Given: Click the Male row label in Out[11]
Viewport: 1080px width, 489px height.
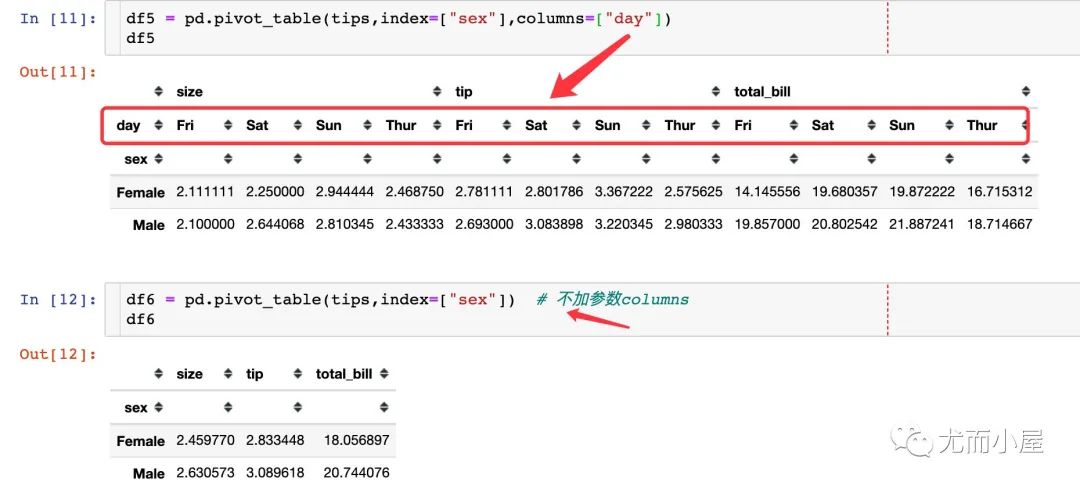Looking at the screenshot, I should pyautogui.click(x=149, y=225).
